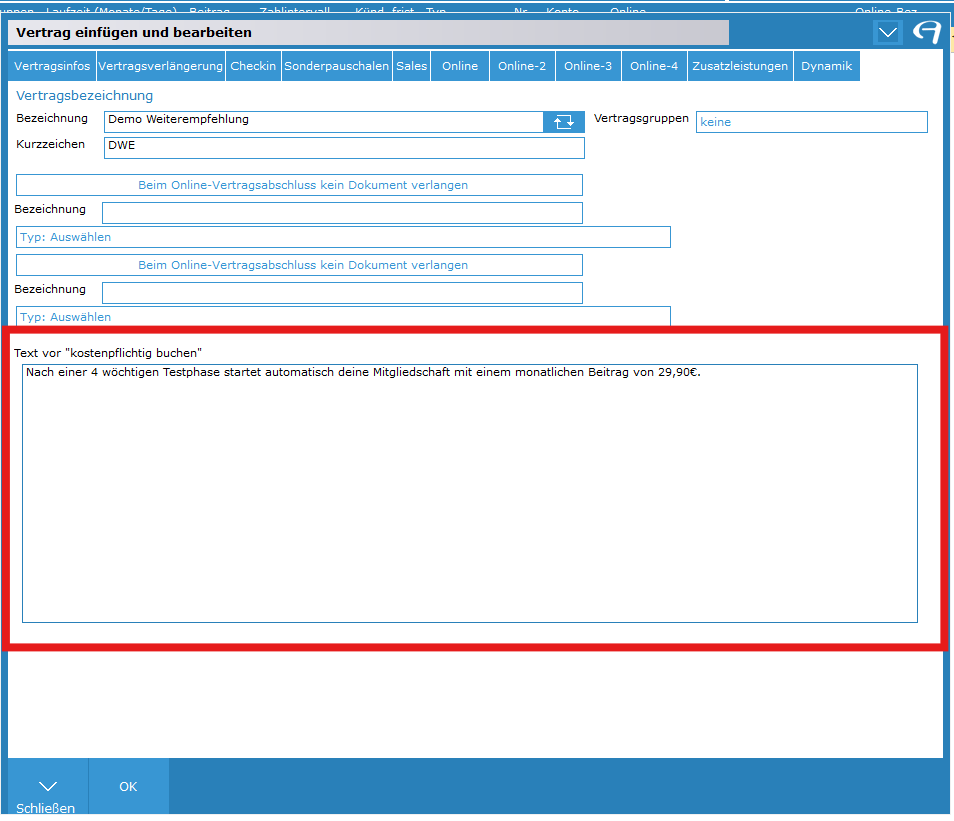
Task: Open the Sales tab
Action: pos(411,66)
